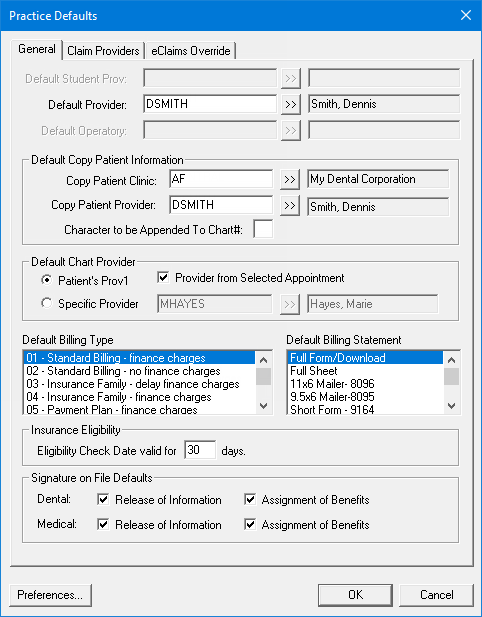
Task: Click the Preferences... button
Action: pyautogui.click(x=50, y=595)
